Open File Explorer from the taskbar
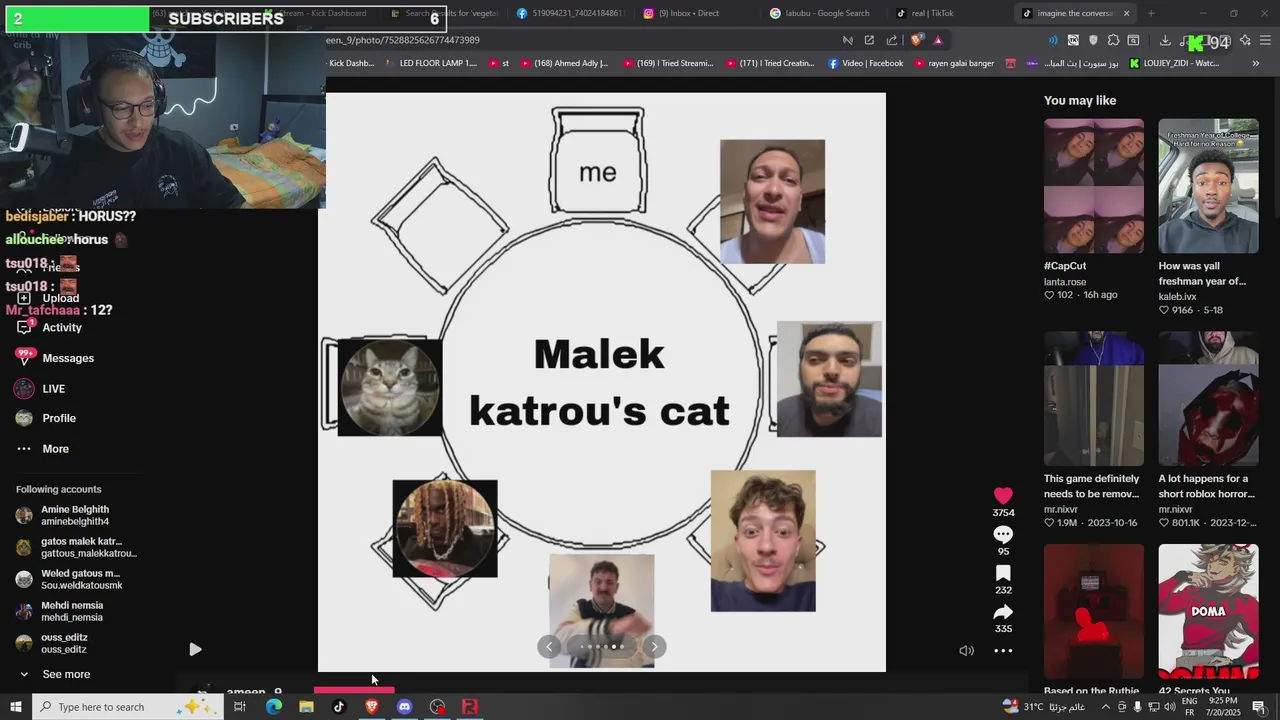This screenshot has height=720, width=1280. click(x=306, y=707)
